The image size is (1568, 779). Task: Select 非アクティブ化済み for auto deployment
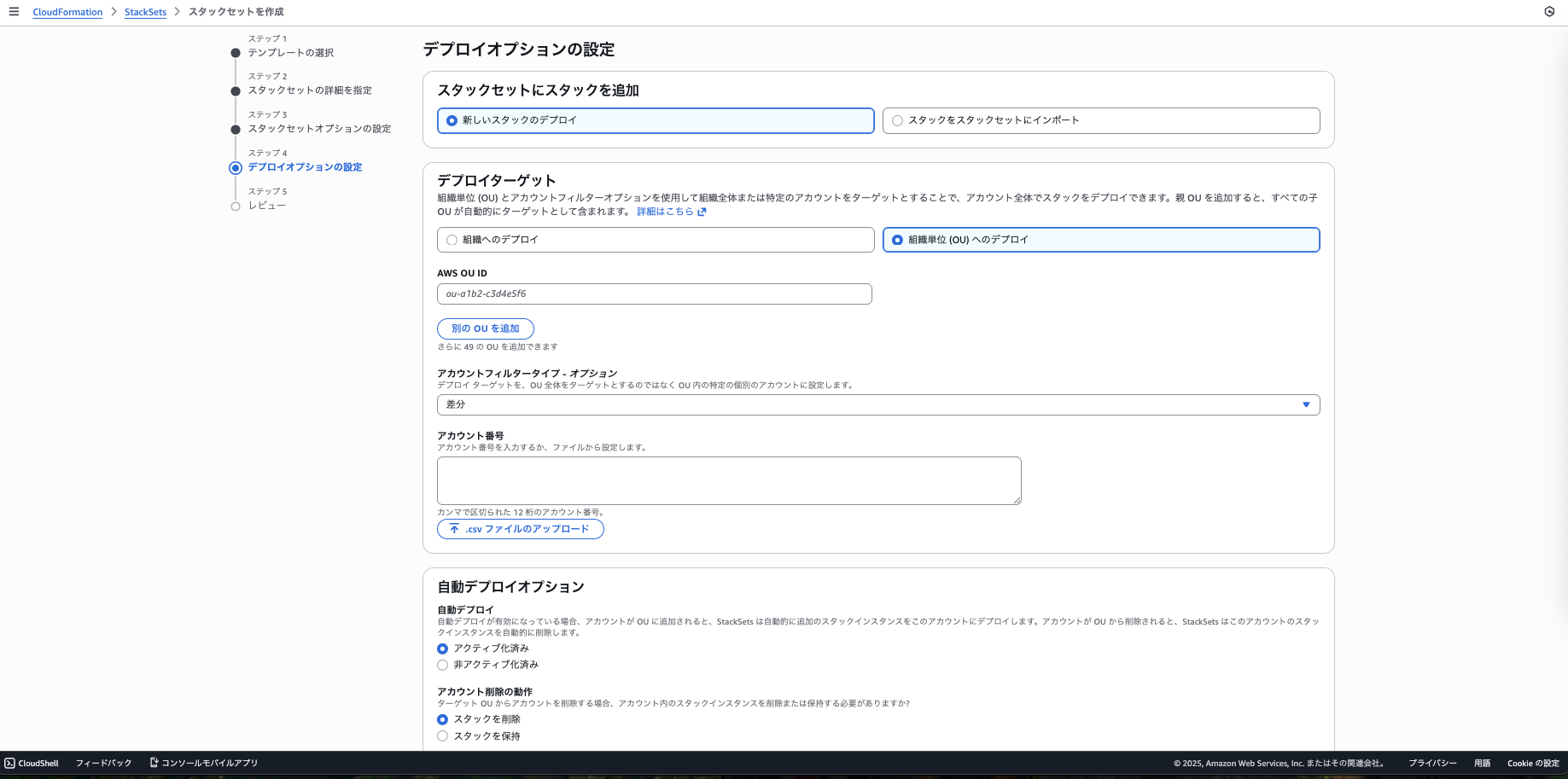click(442, 665)
